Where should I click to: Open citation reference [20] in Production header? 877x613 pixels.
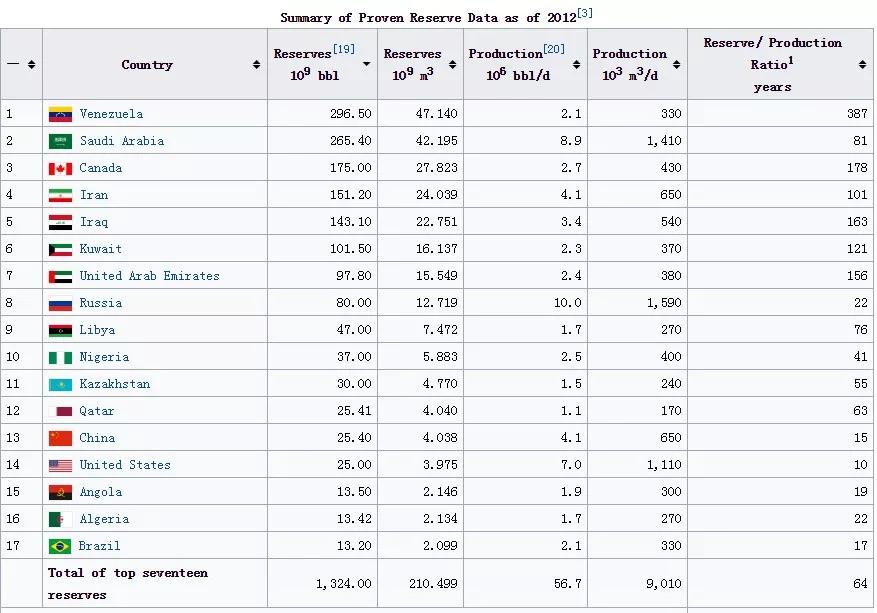(554, 49)
